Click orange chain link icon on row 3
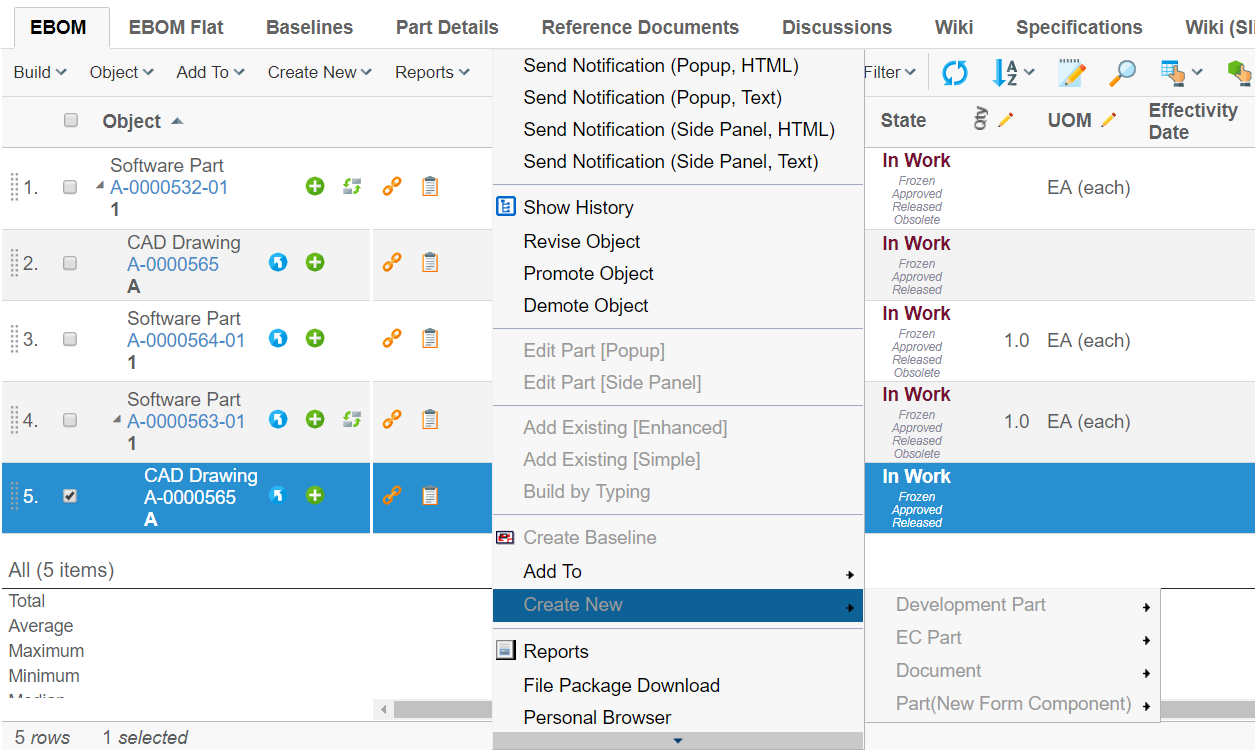The height and width of the screenshot is (750, 1255). [392, 339]
